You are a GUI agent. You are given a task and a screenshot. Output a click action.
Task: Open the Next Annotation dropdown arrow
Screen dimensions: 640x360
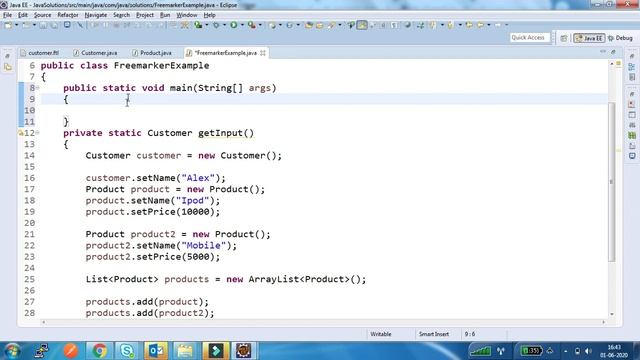pyautogui.click(x=442, y=25)
